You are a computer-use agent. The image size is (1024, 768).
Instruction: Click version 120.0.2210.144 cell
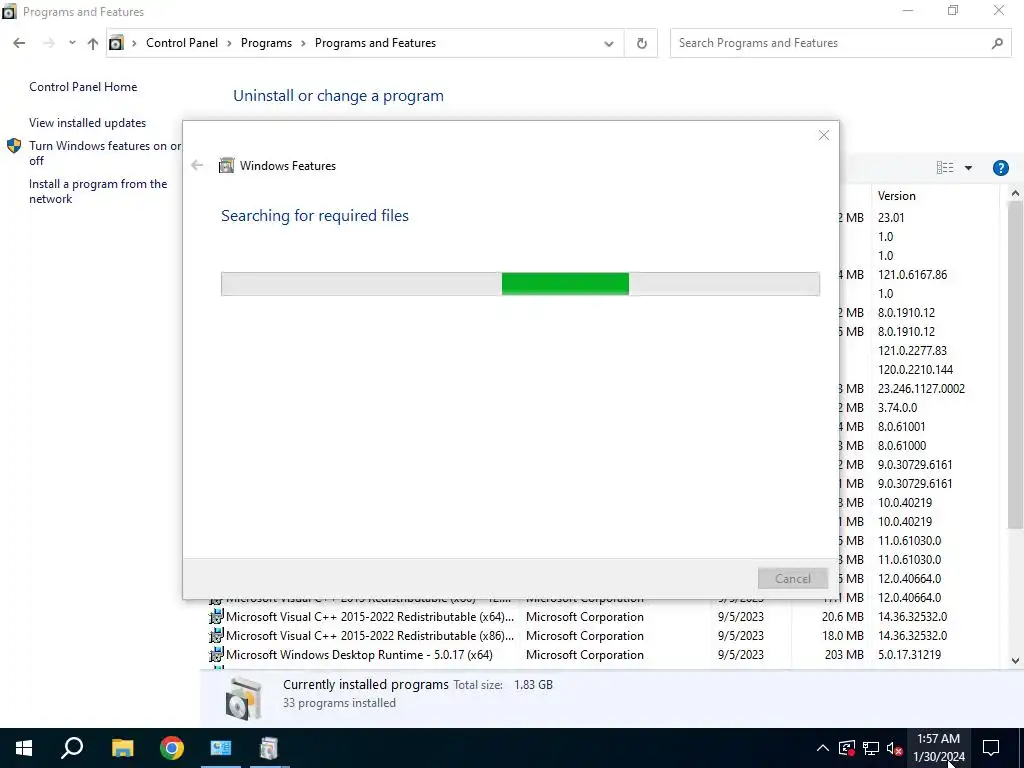915,370
